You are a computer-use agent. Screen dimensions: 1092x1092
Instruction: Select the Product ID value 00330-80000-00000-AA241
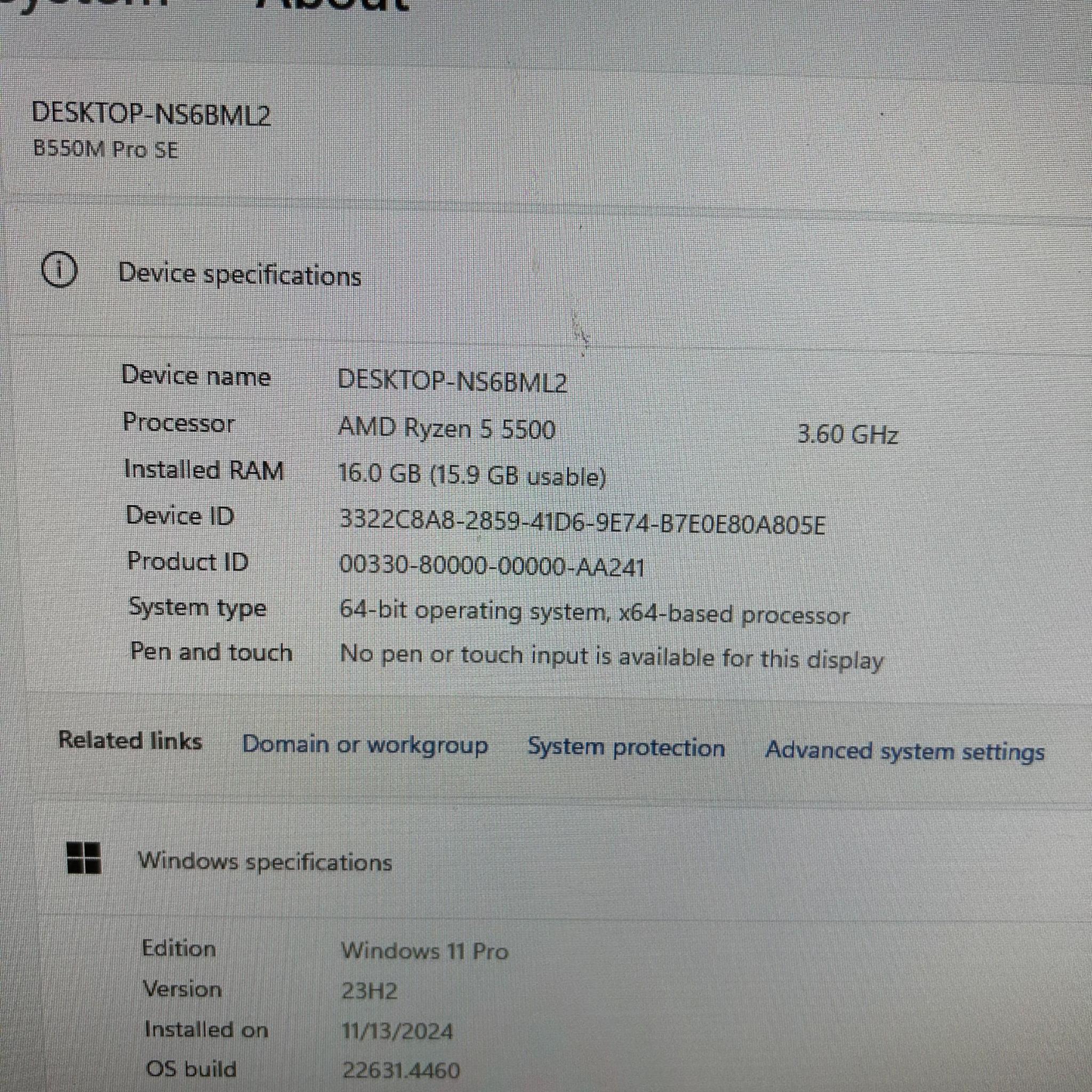492,565
